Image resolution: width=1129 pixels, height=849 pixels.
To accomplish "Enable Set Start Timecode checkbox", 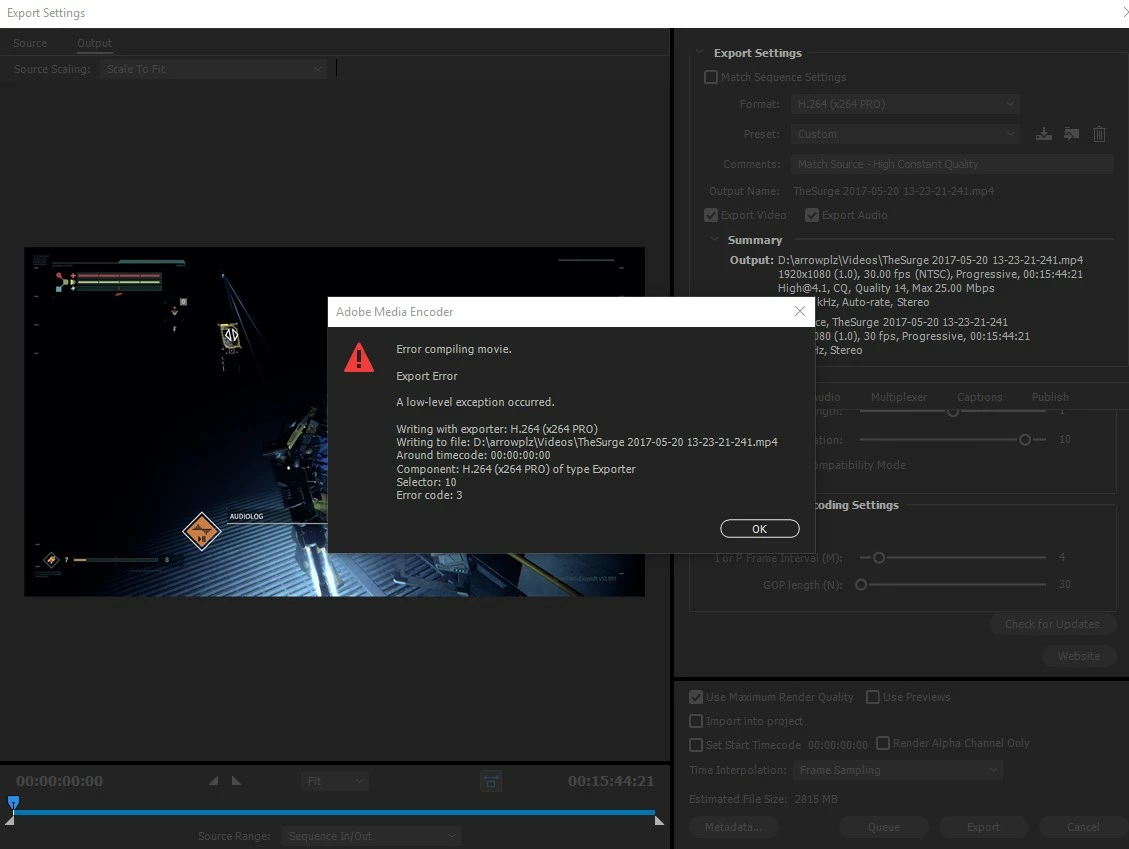I will tap(696, 745).
